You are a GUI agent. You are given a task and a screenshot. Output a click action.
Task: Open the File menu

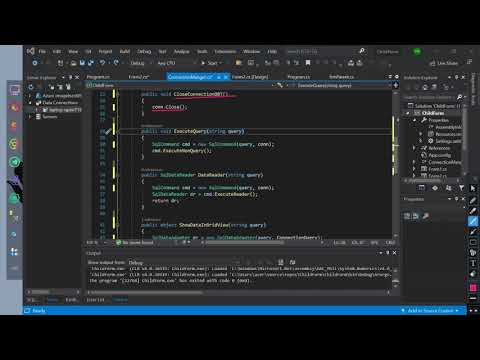point(42,51)
